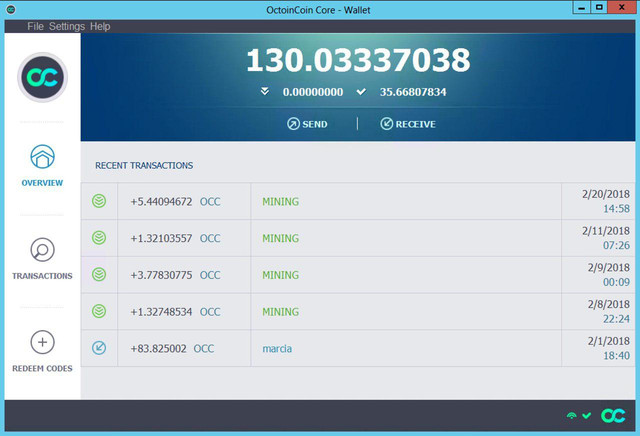Viewport: 640px width, 436px height.
Task: Click date 2/1/2018 18:40
Action: pyautogui.click(x=609, y=348)
